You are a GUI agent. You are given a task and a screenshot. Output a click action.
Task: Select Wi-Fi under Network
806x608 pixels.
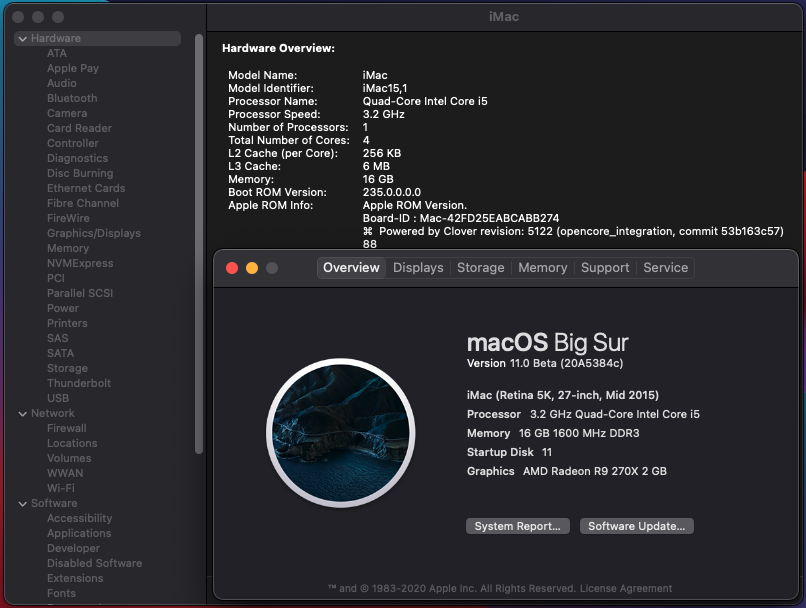pyautogui.click(x=61, y=488)
